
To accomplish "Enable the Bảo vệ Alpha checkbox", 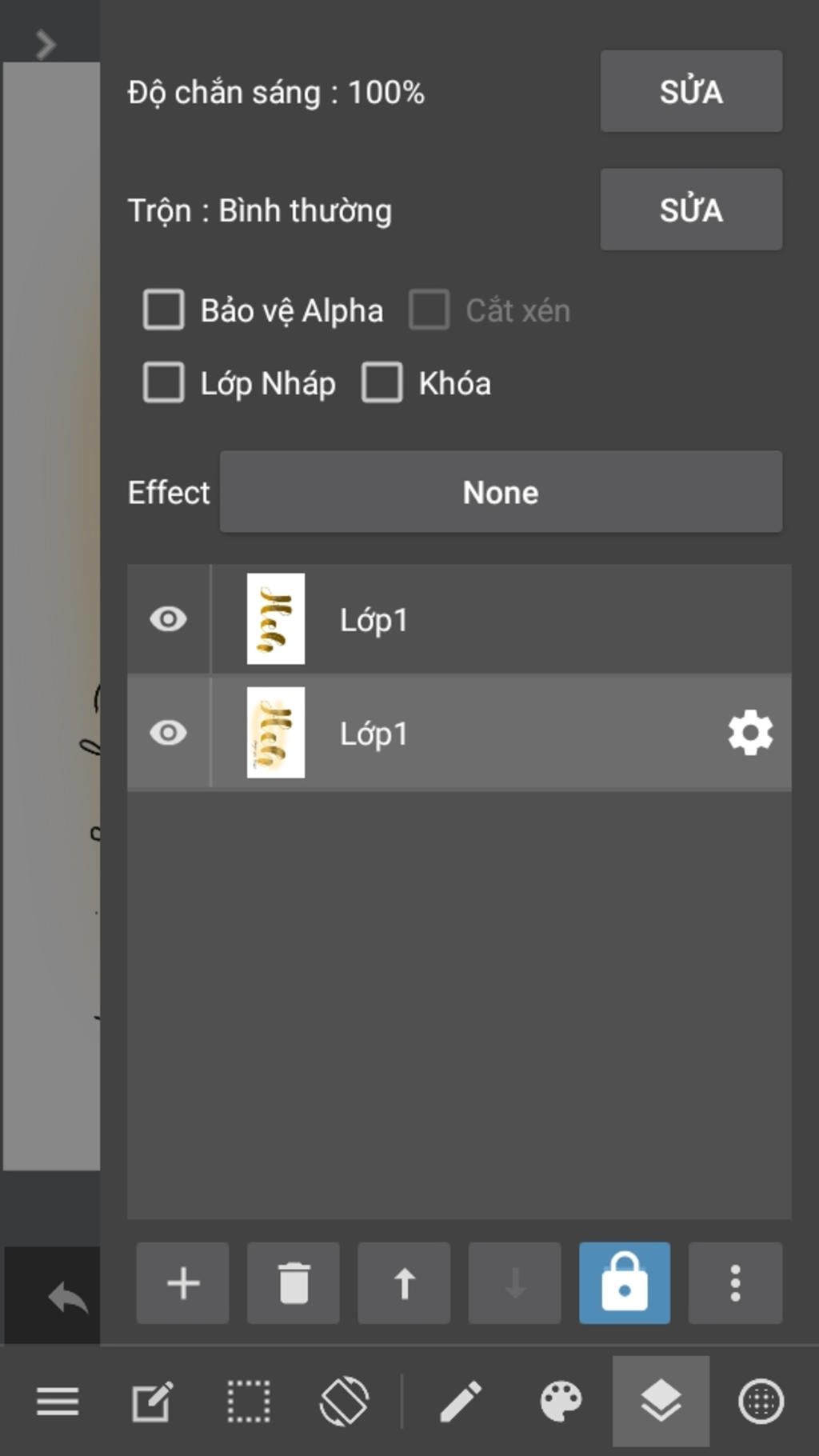I will click(x=164, y=310).
